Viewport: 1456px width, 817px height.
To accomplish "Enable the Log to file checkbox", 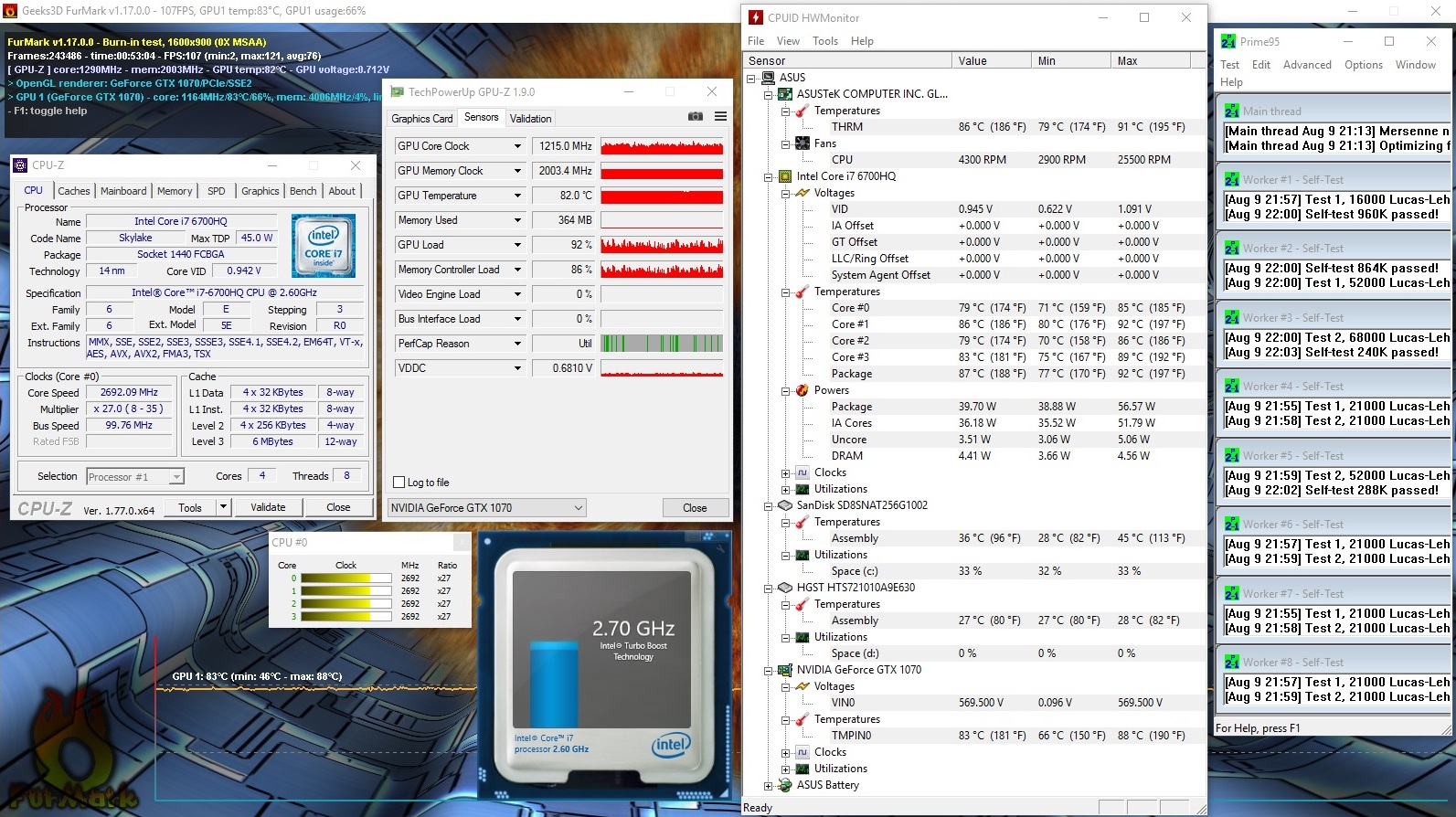I will [399, 483].
